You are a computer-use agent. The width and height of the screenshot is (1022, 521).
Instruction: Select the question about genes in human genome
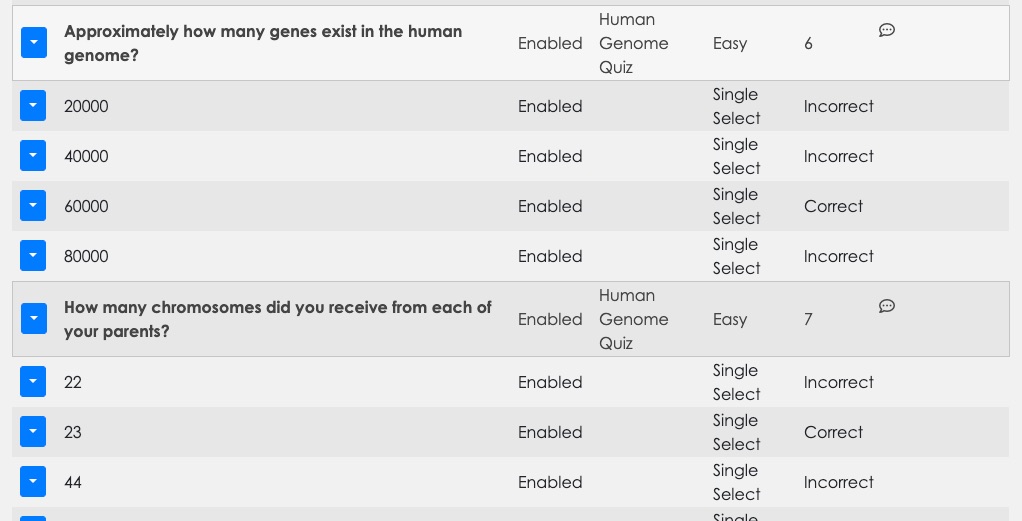(263, 43)
